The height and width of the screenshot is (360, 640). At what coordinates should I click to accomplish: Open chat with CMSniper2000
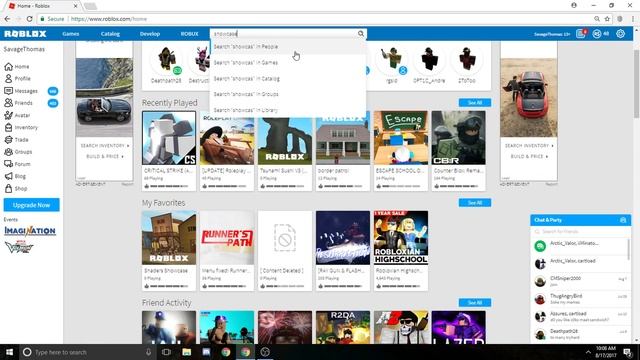580,281
